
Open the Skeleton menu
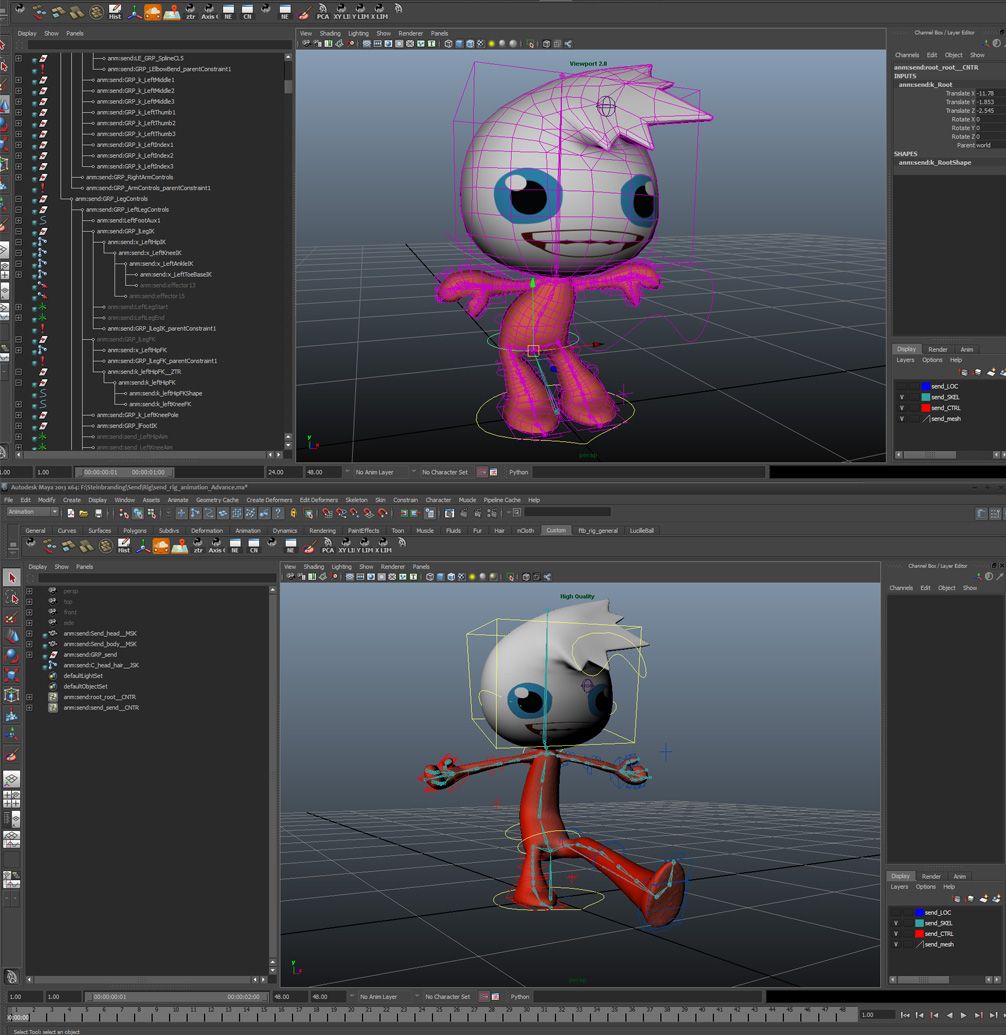pyautogui.click(x=356, y=500)
